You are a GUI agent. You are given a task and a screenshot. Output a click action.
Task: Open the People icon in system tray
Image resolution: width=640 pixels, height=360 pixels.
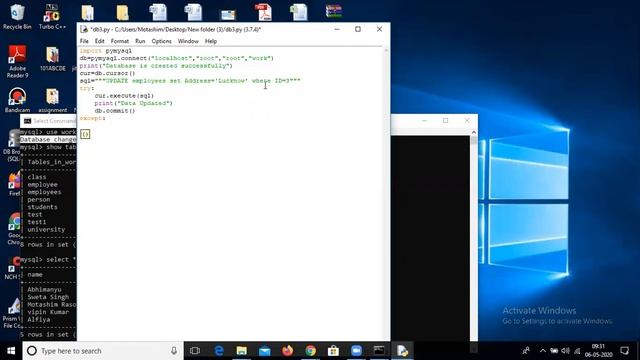click(526, 351)
